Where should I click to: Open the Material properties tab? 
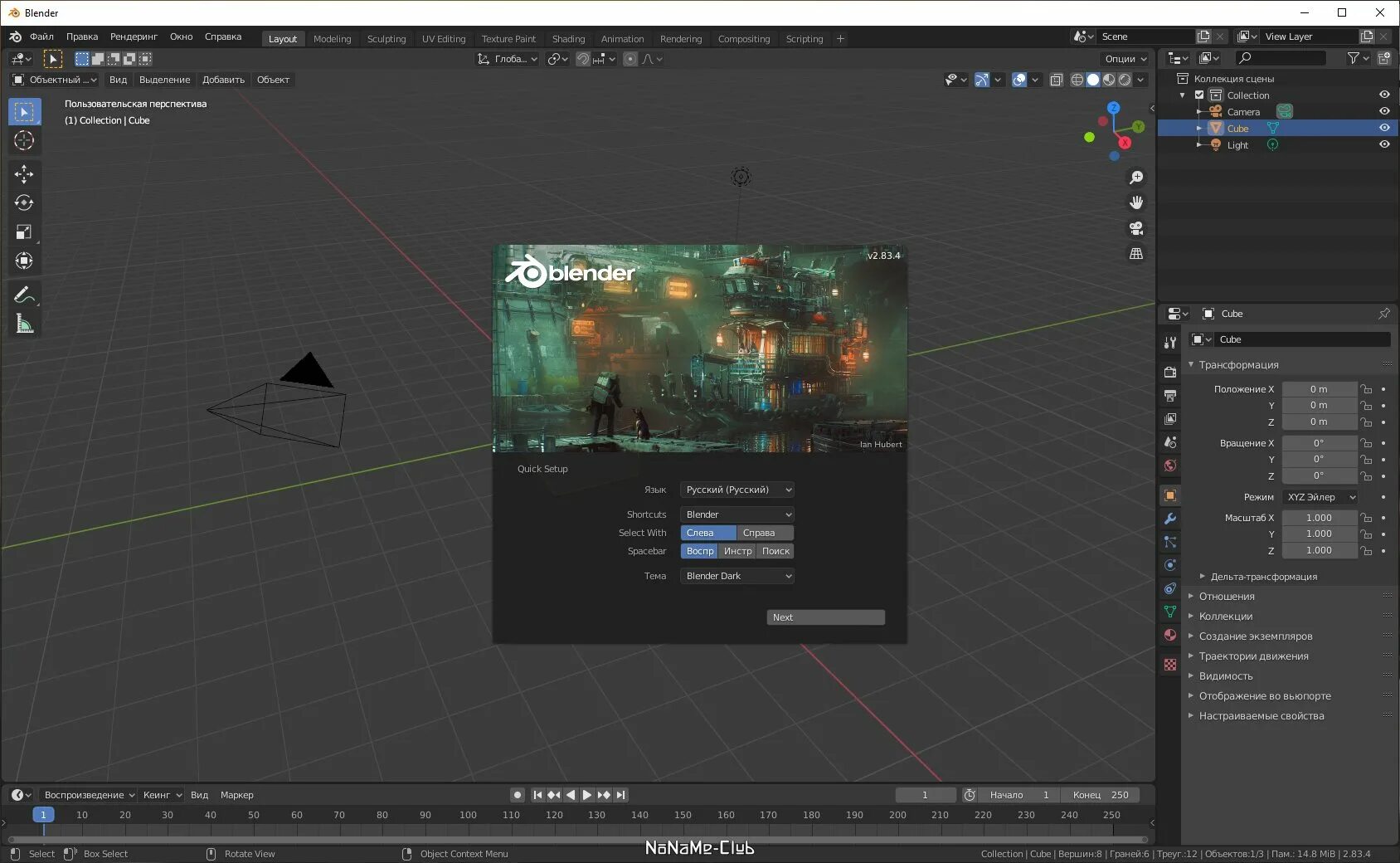pyautogui.click(x=1170, y=635)
